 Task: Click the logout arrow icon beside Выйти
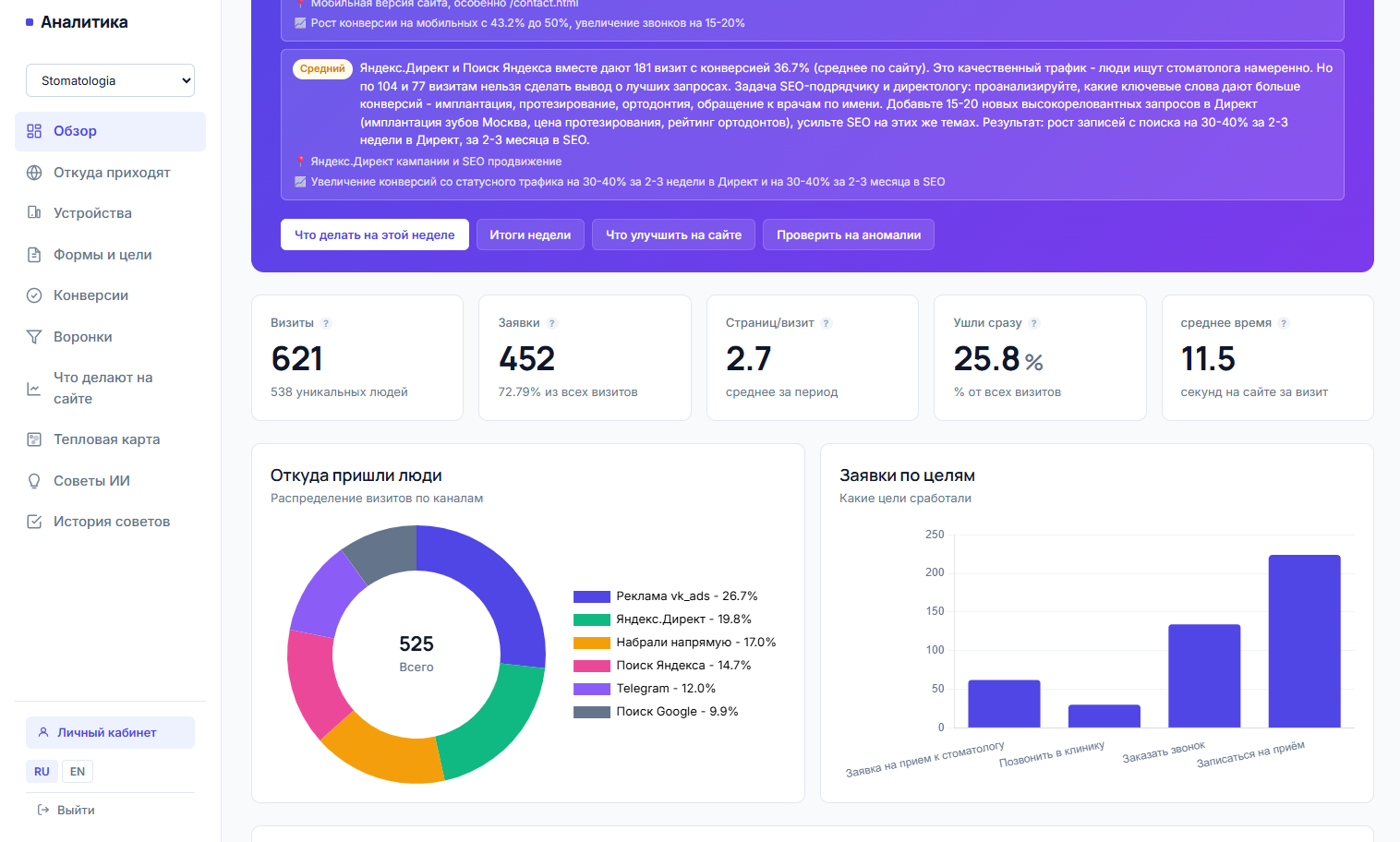43,810
